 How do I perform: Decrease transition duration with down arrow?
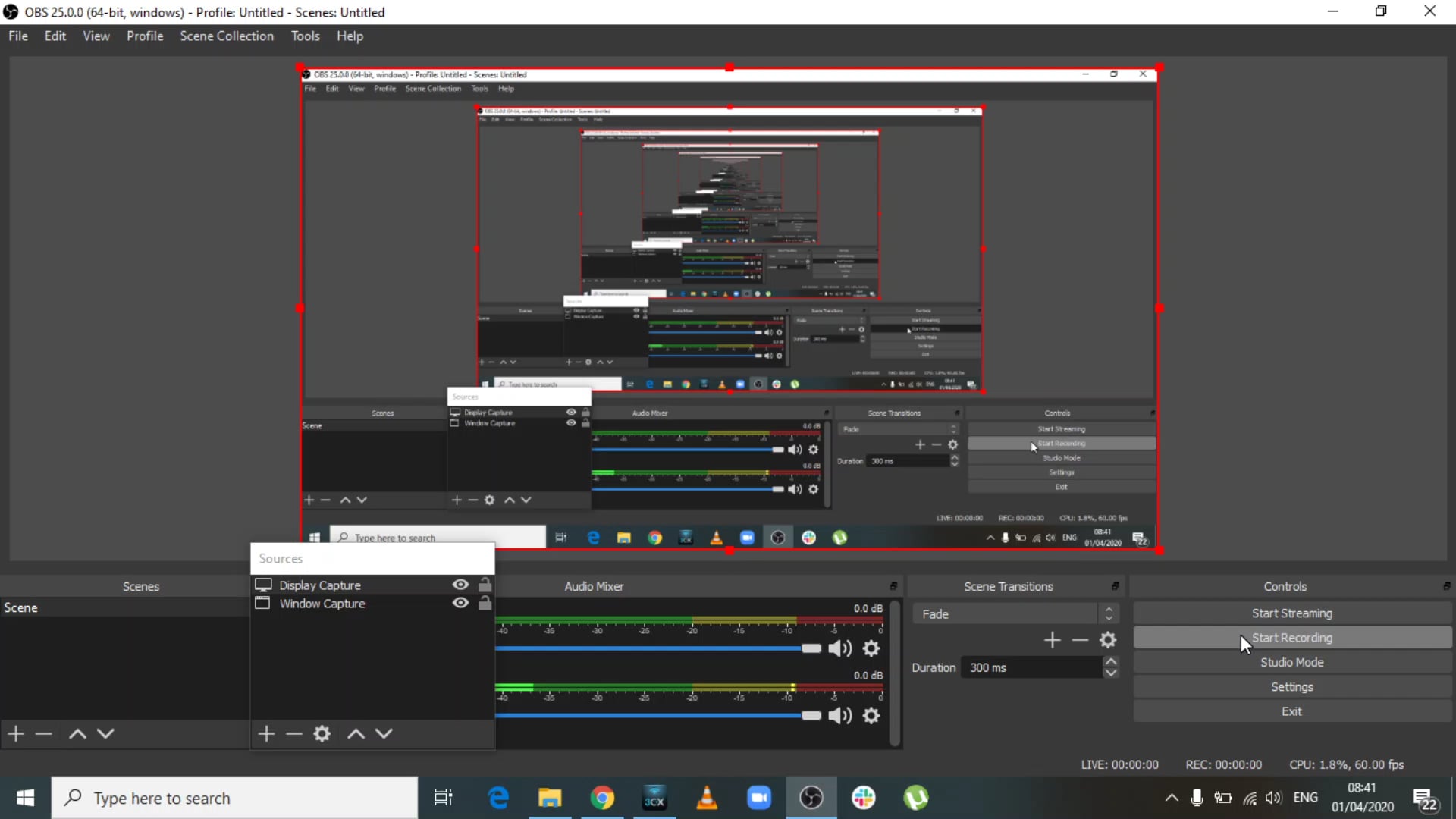coord(1111,673)
